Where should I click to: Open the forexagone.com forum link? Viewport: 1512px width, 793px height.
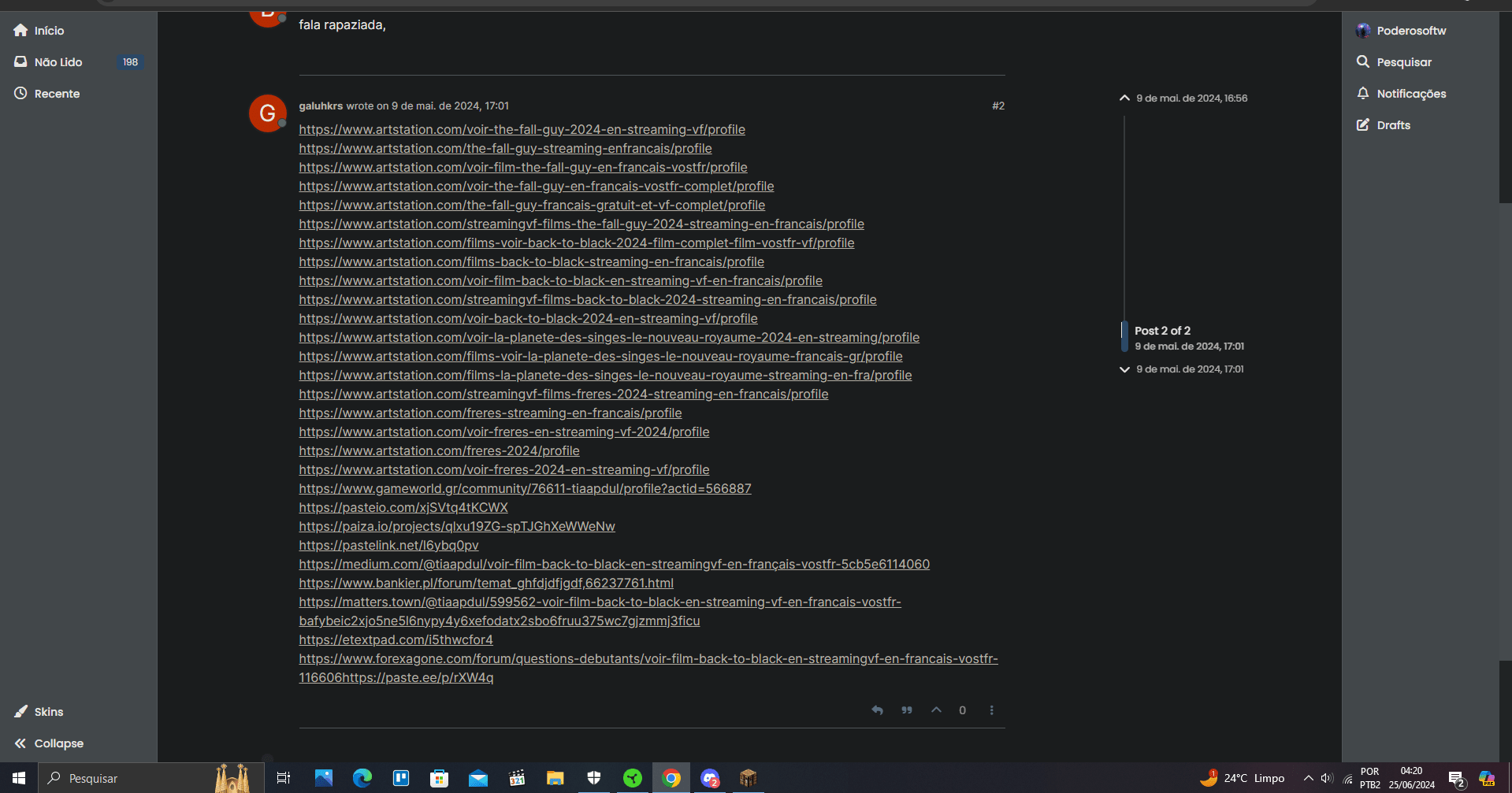(x=648, y=659)
